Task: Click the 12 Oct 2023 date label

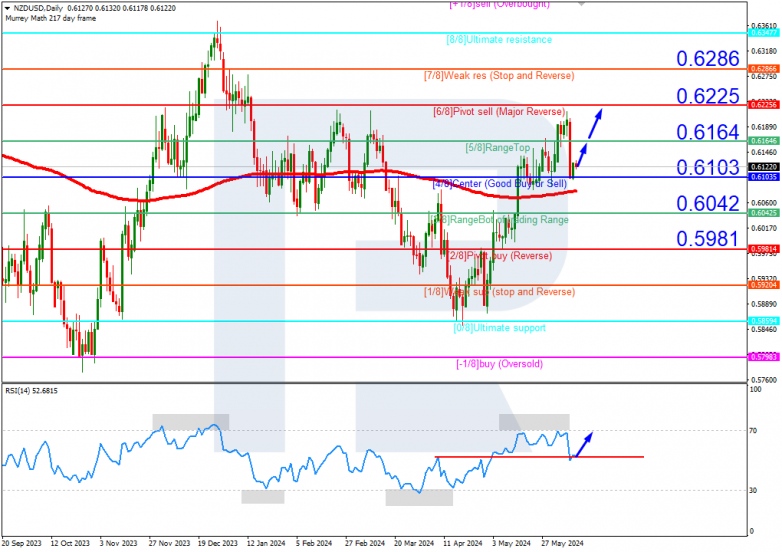Action: [70, 544]
